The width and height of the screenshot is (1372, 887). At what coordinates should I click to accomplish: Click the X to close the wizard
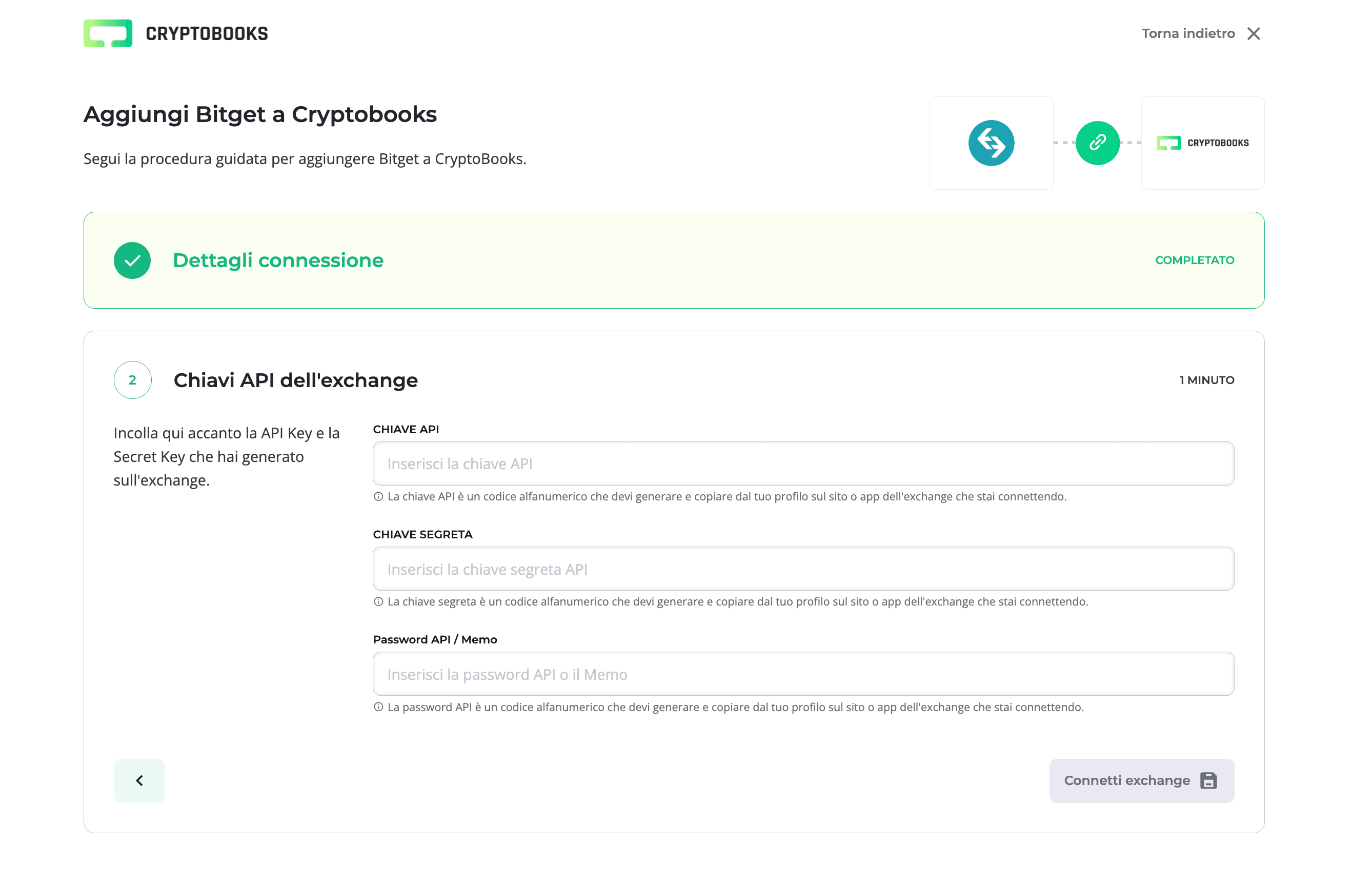pos(1254,33)
